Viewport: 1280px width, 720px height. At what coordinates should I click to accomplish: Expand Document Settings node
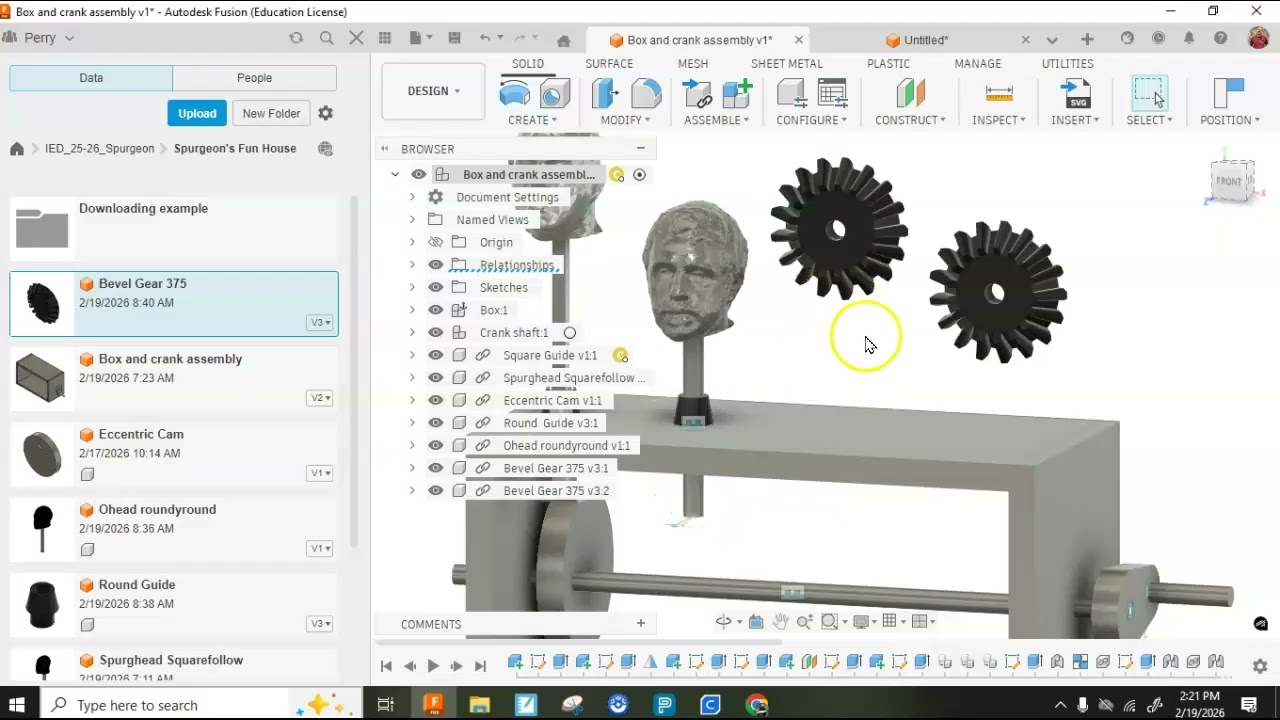pos(412,197)
